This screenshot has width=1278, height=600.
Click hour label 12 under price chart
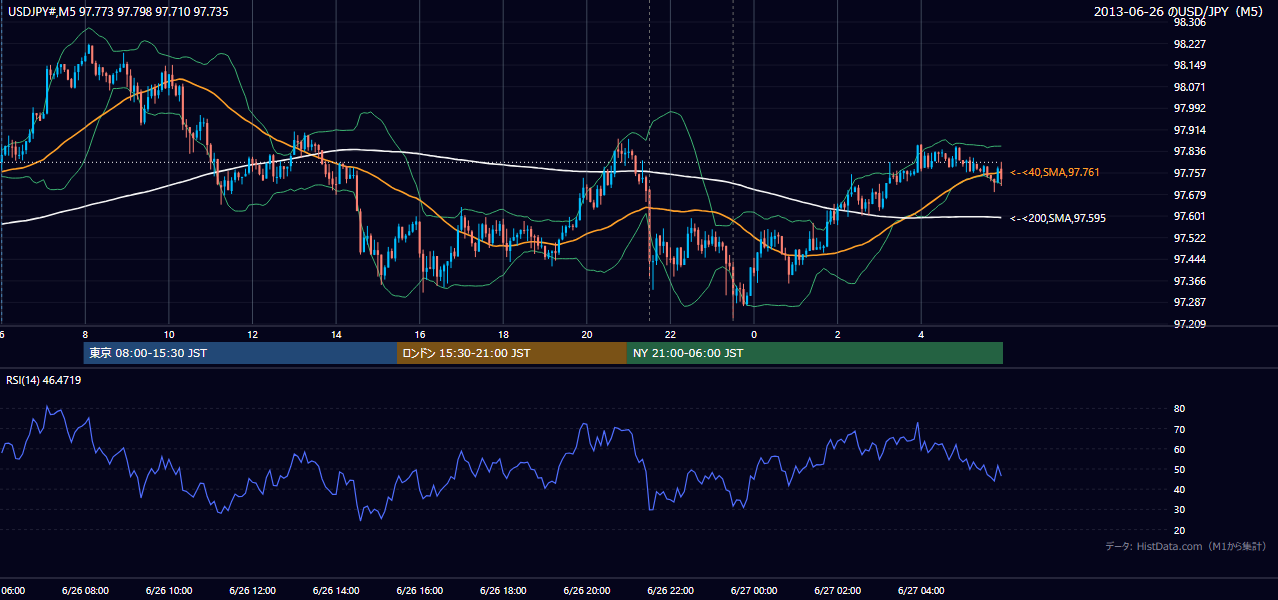tap(253, 335)
